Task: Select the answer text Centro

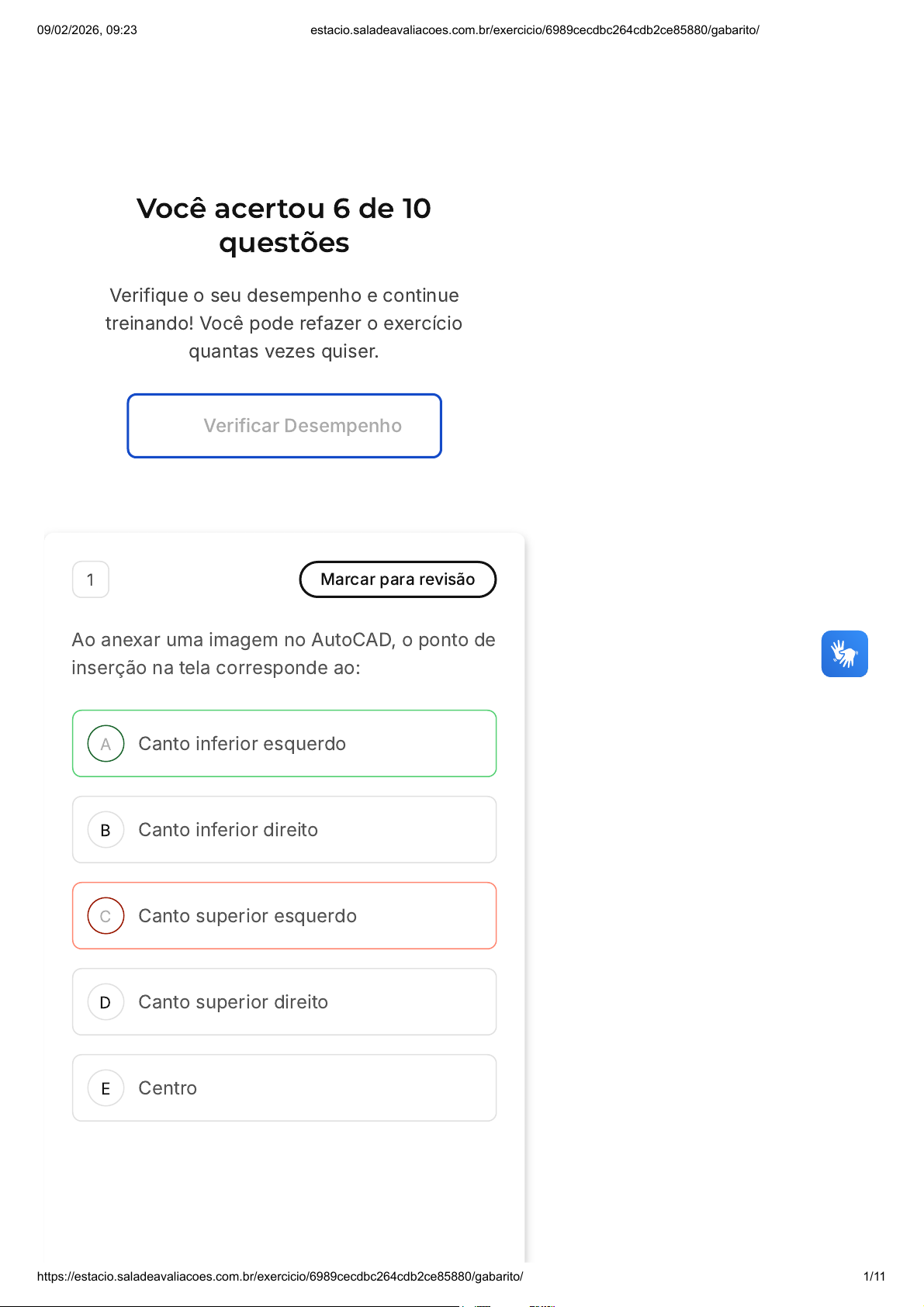Action: point(168,1088)
